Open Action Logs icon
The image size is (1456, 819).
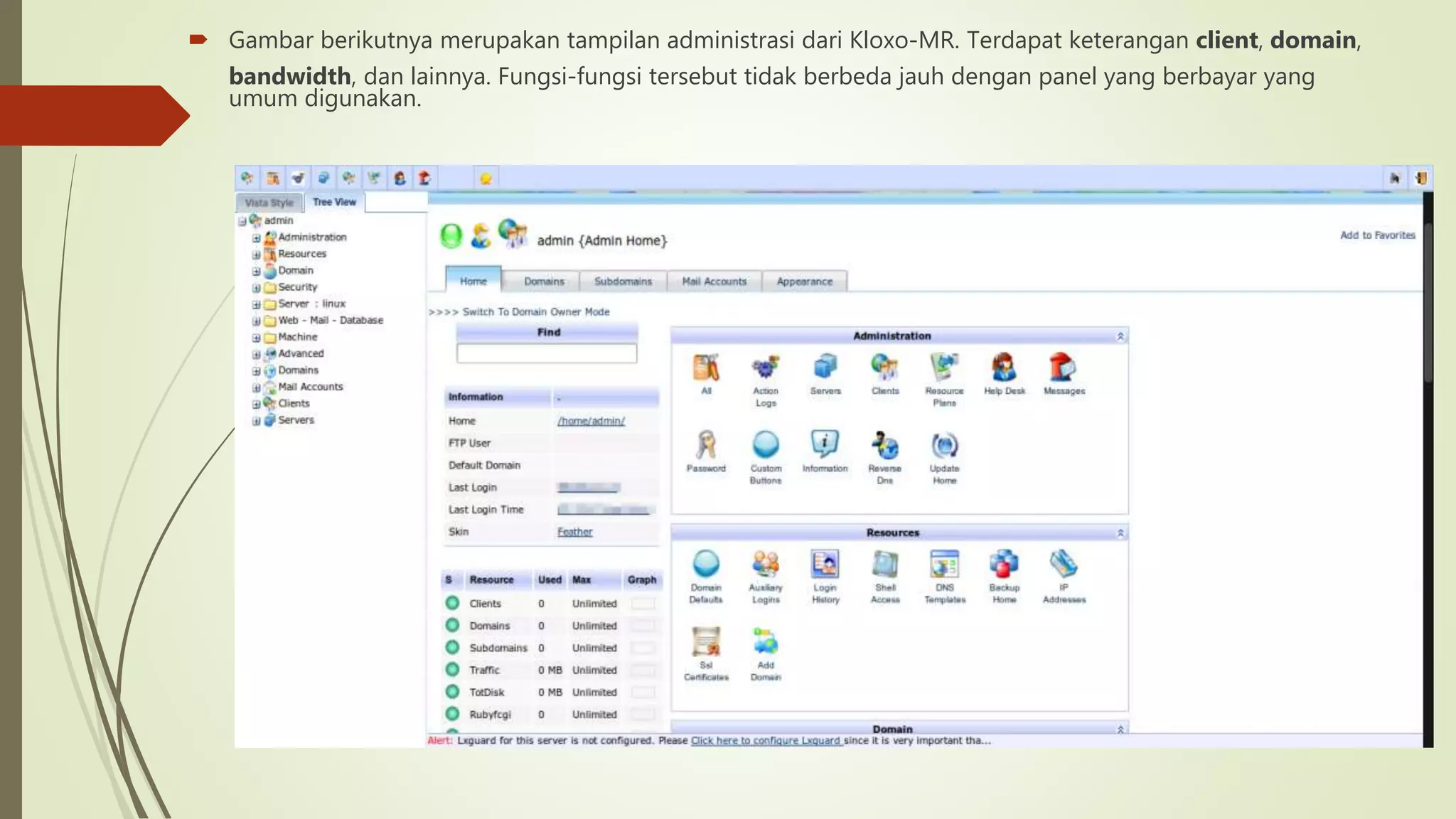(x=766, y=368)
